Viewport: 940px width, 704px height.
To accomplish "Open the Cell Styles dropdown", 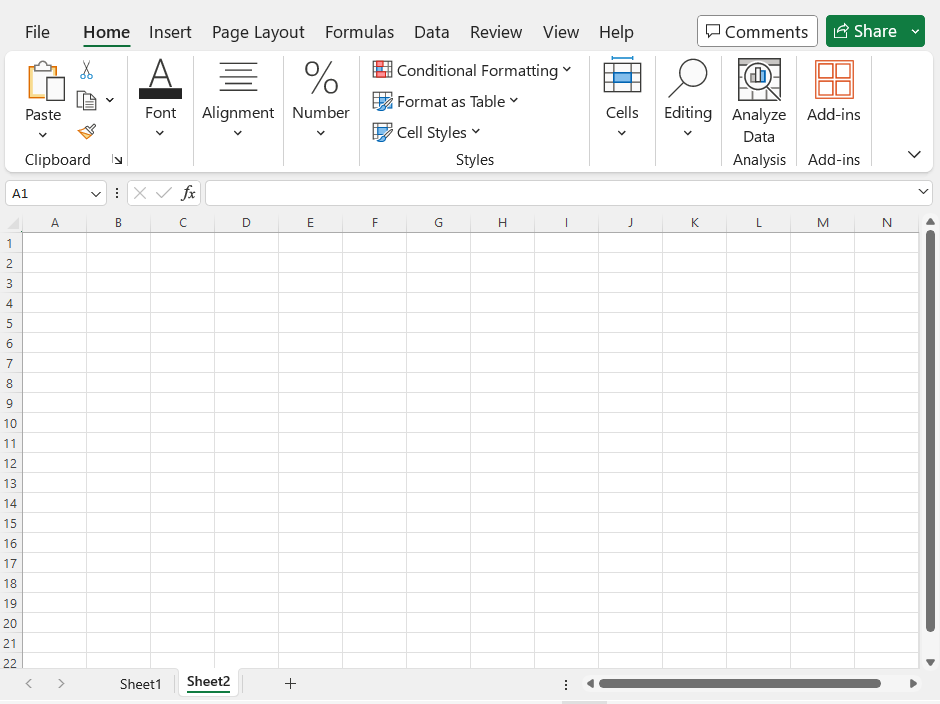I will tap(427, 132).
